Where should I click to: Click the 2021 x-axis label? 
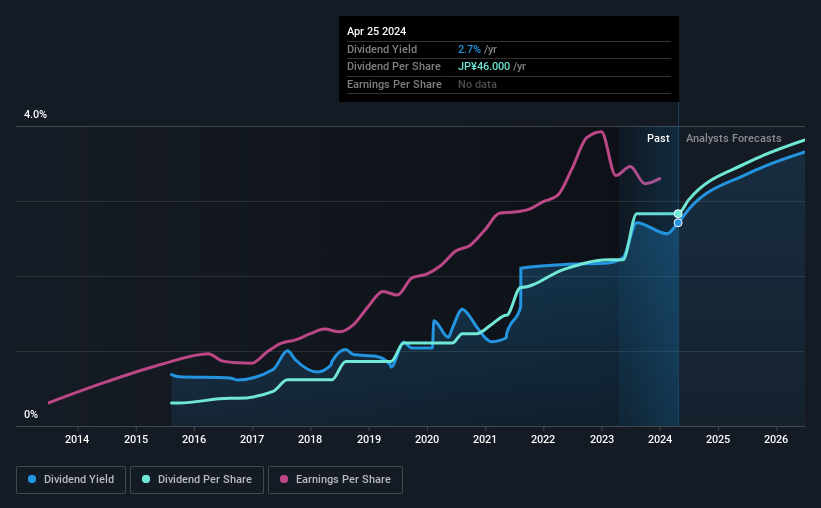tap(485, 439)
